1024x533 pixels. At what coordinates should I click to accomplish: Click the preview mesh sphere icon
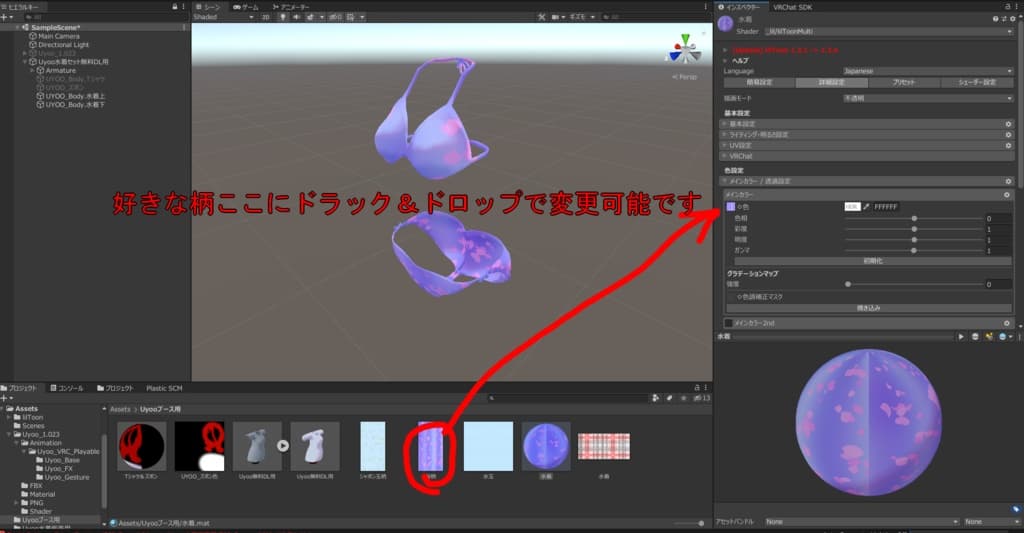975,336
